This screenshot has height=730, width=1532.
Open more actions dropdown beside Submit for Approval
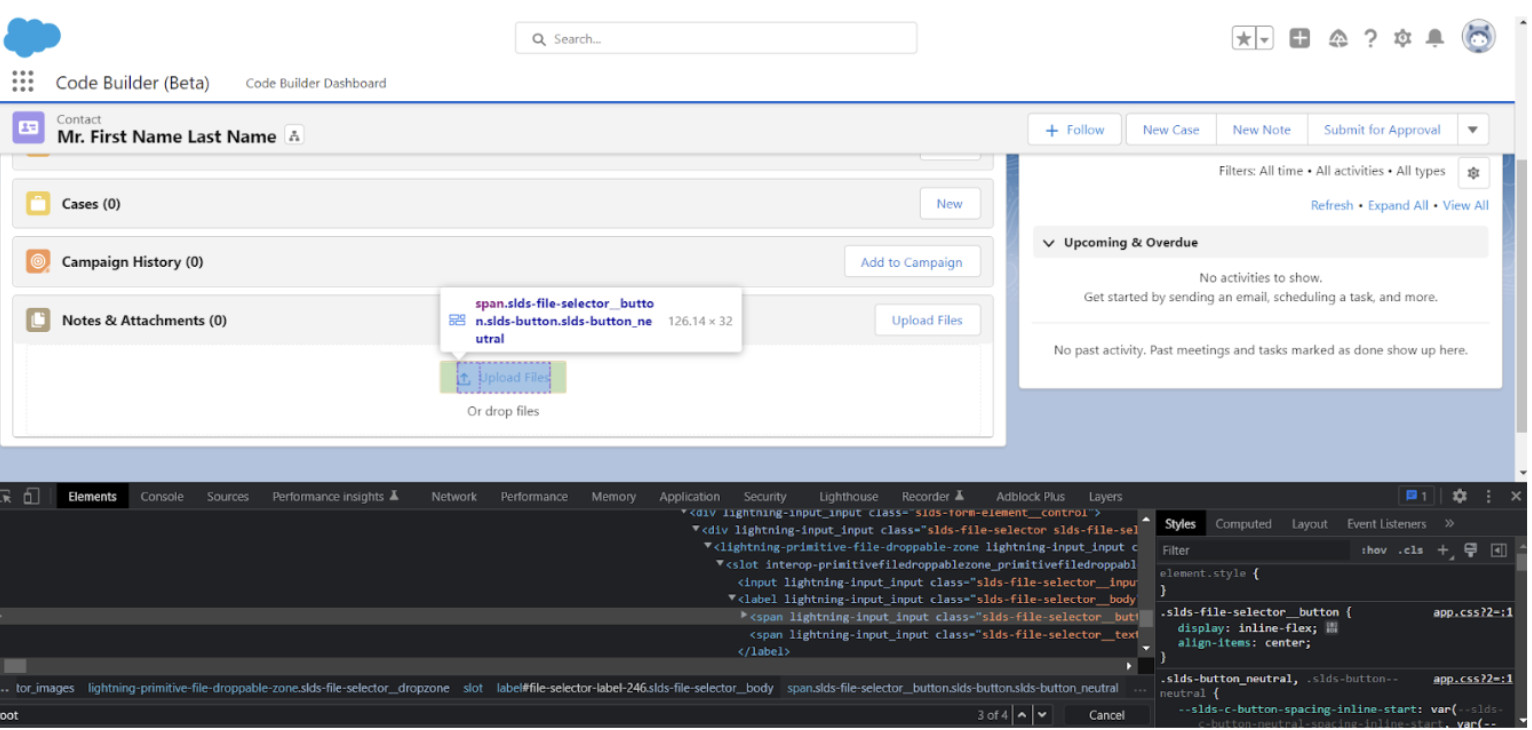(x=1472, y=130)
